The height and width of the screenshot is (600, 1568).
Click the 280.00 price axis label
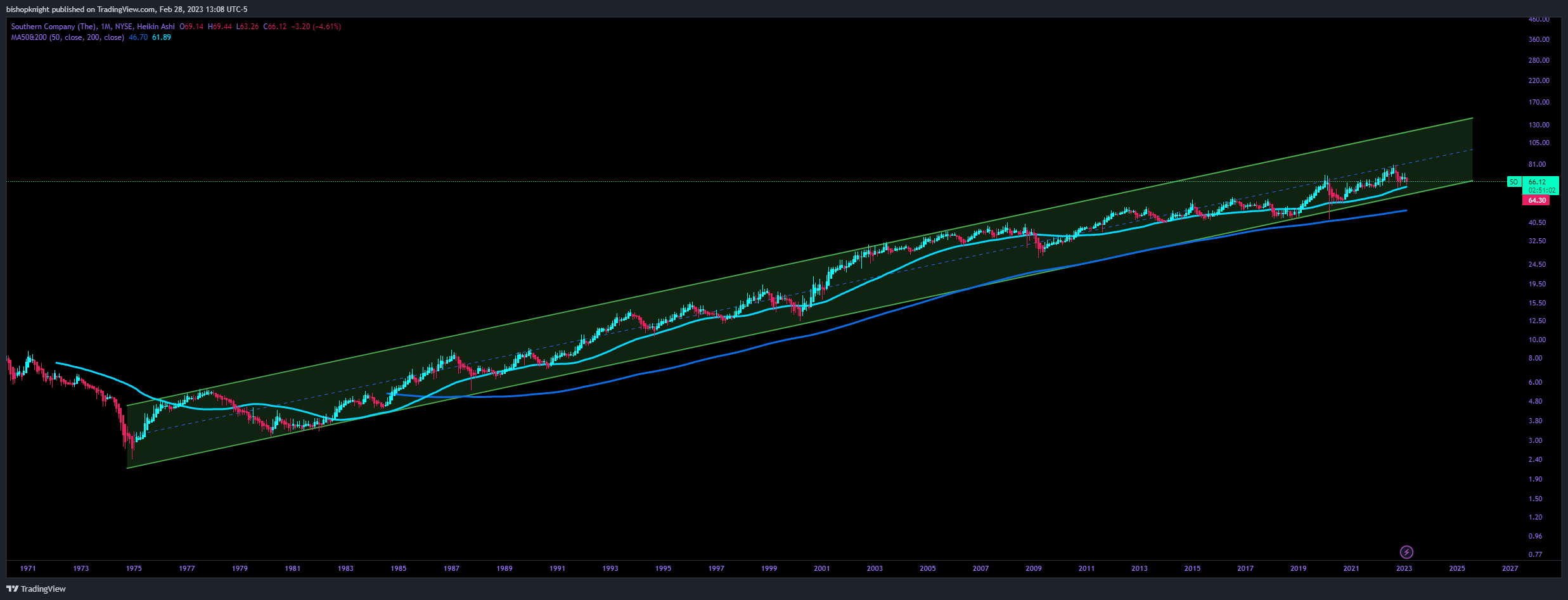pos(1539,60)
